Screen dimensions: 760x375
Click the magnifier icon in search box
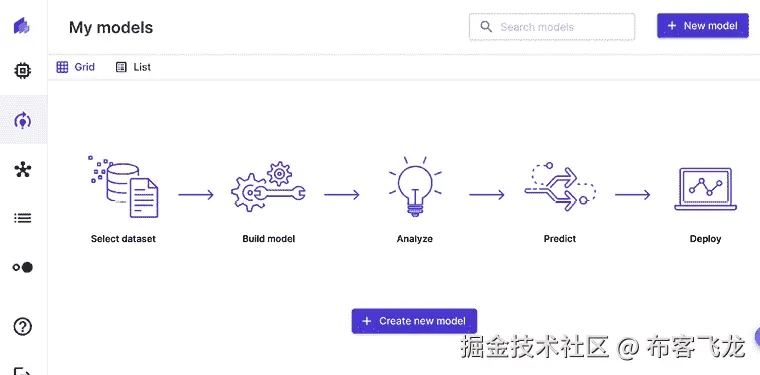coord(486,27)
